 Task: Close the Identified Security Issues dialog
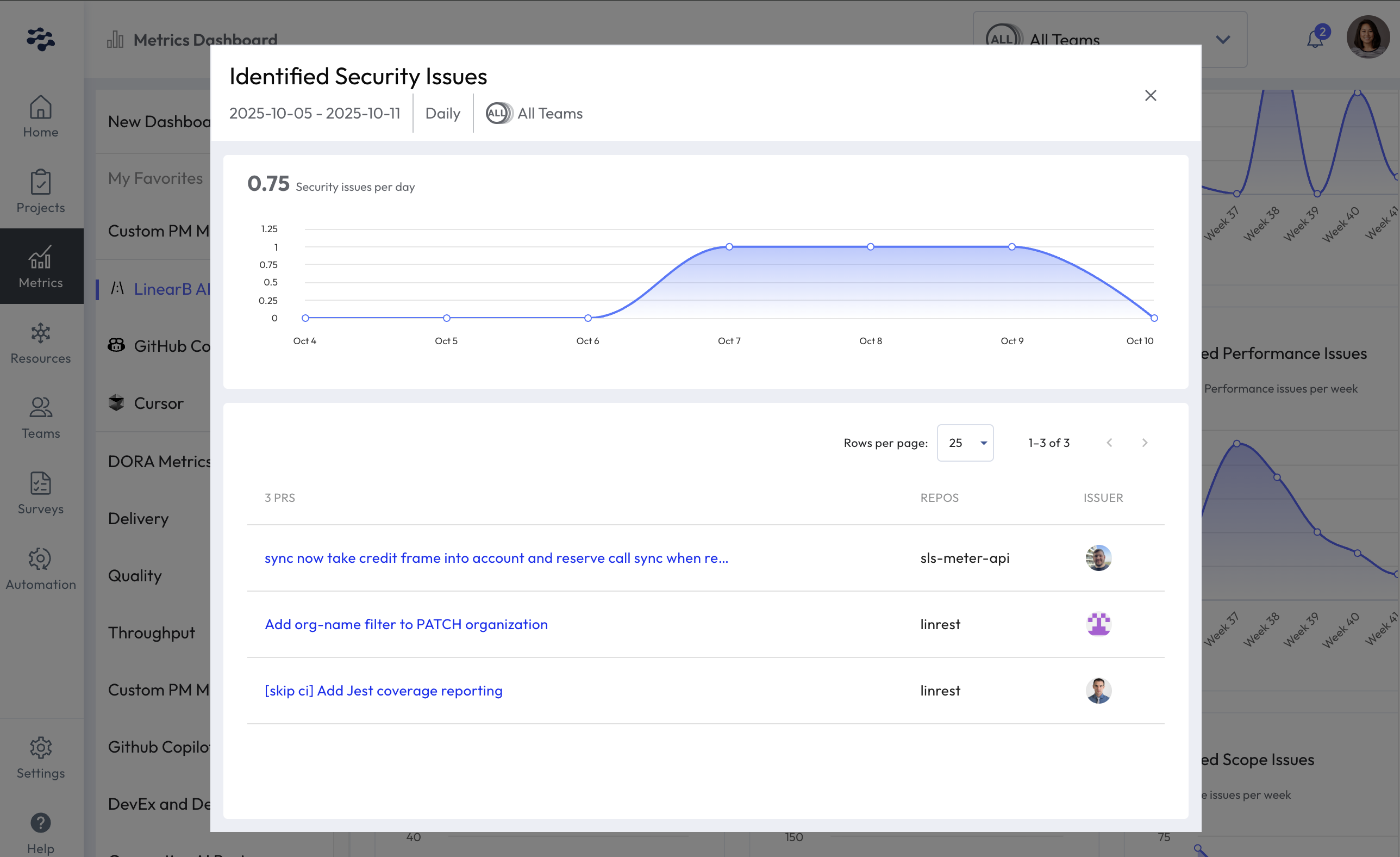click(1151, 96)
